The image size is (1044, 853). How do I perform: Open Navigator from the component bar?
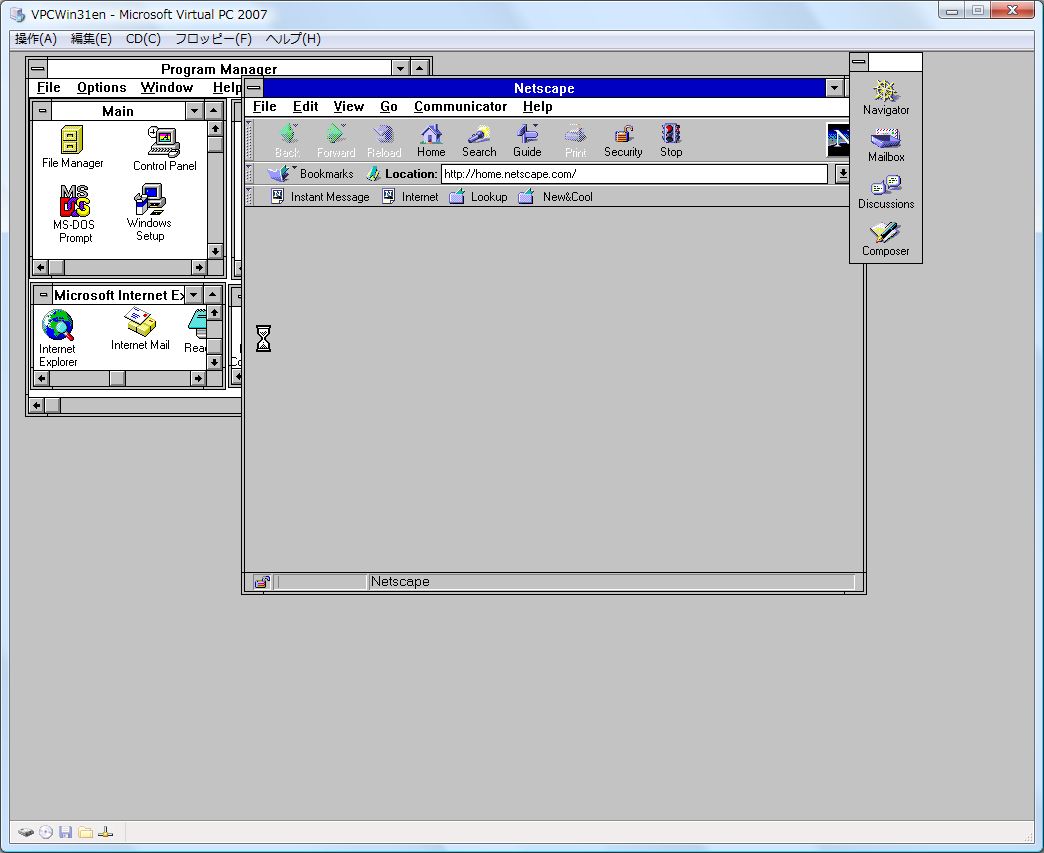886,97
